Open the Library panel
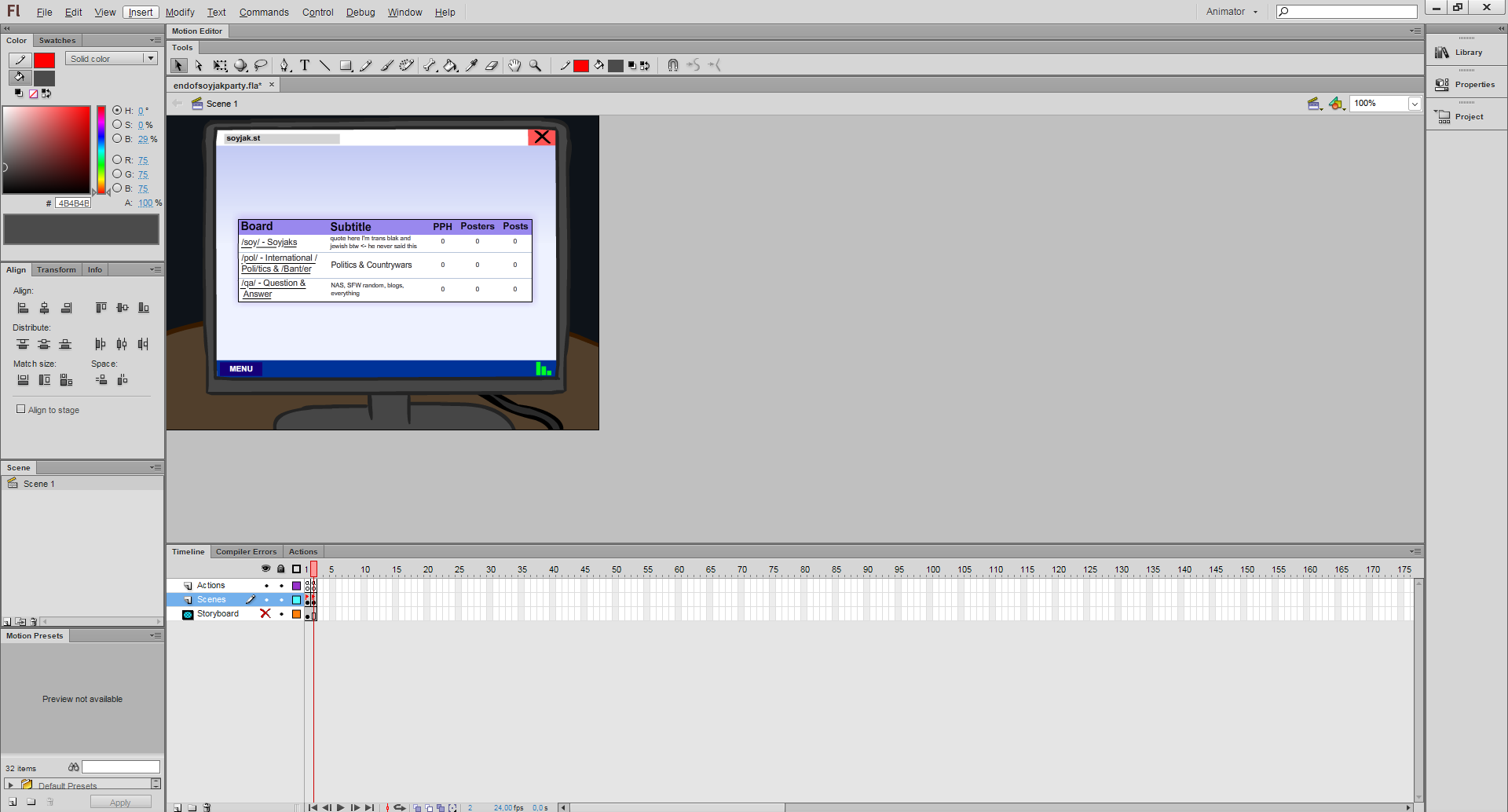Screen dimensions: 1508x812 point(1466,53)
